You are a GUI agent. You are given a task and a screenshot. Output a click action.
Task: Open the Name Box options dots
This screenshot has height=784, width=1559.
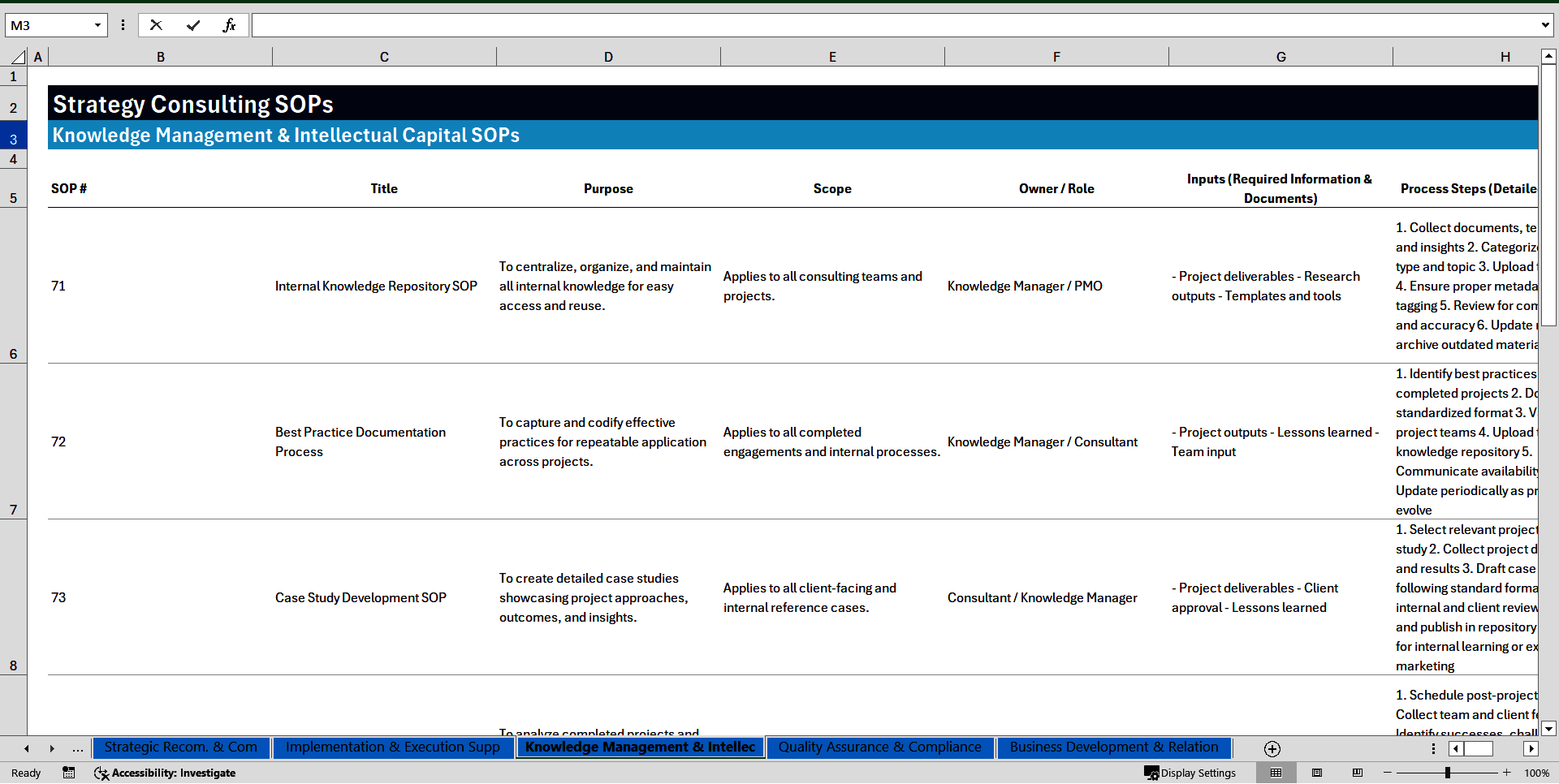[x=123, y=25]
